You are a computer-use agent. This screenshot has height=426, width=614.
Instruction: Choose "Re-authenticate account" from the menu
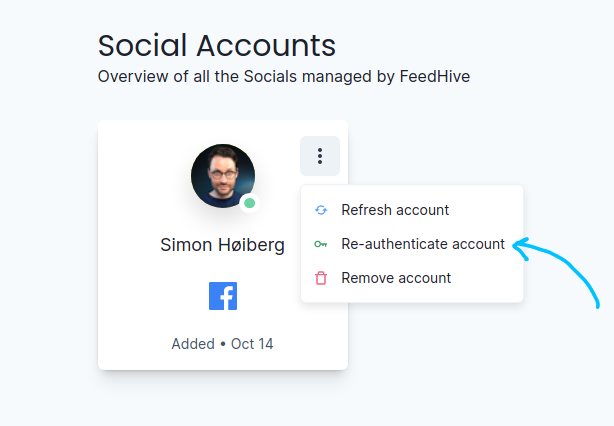coord(423,244)
